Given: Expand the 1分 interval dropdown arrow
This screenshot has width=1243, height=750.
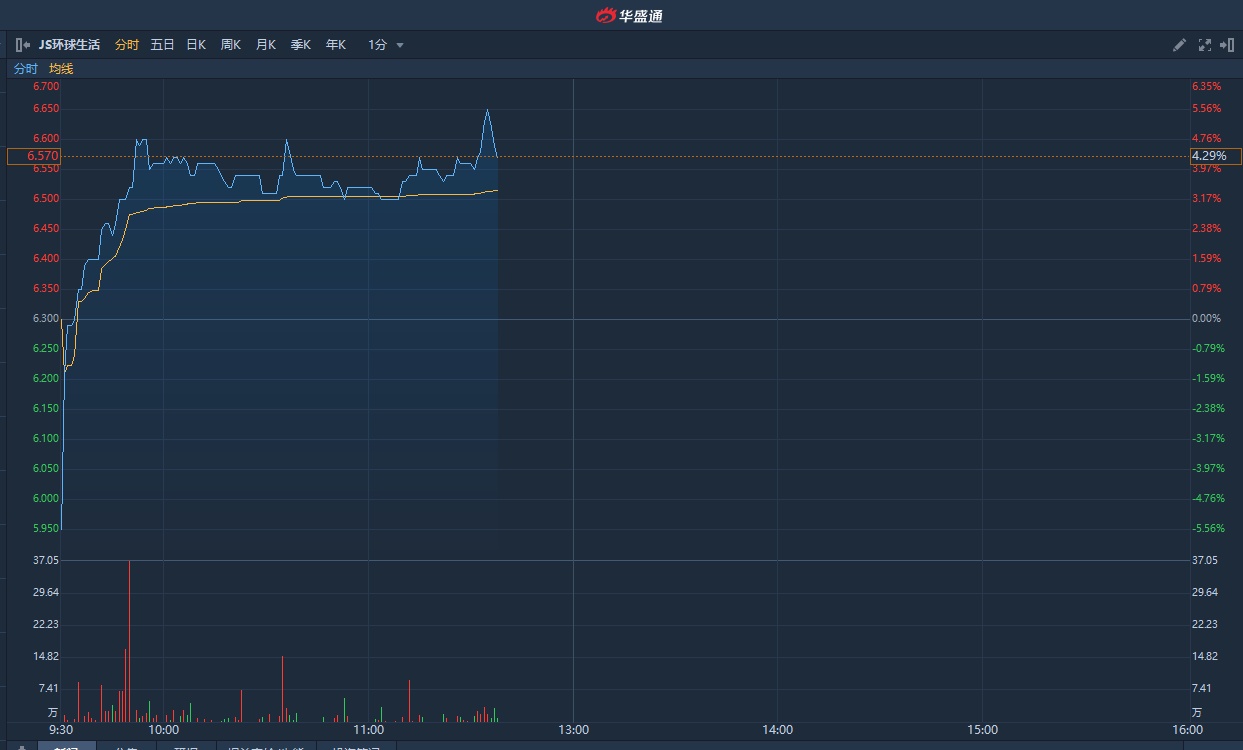Looking at the screenshot, I should point(400,45).
